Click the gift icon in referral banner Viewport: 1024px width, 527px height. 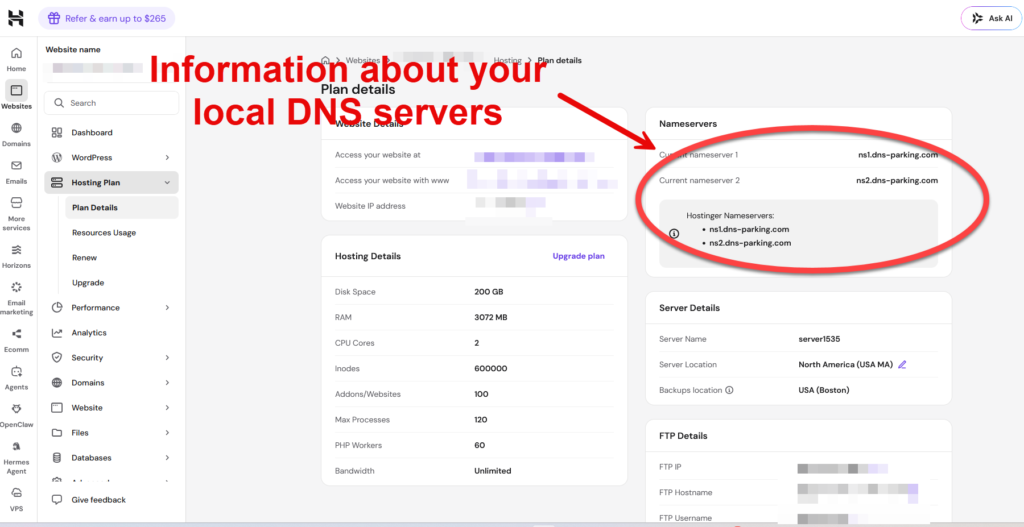(55, 18)
